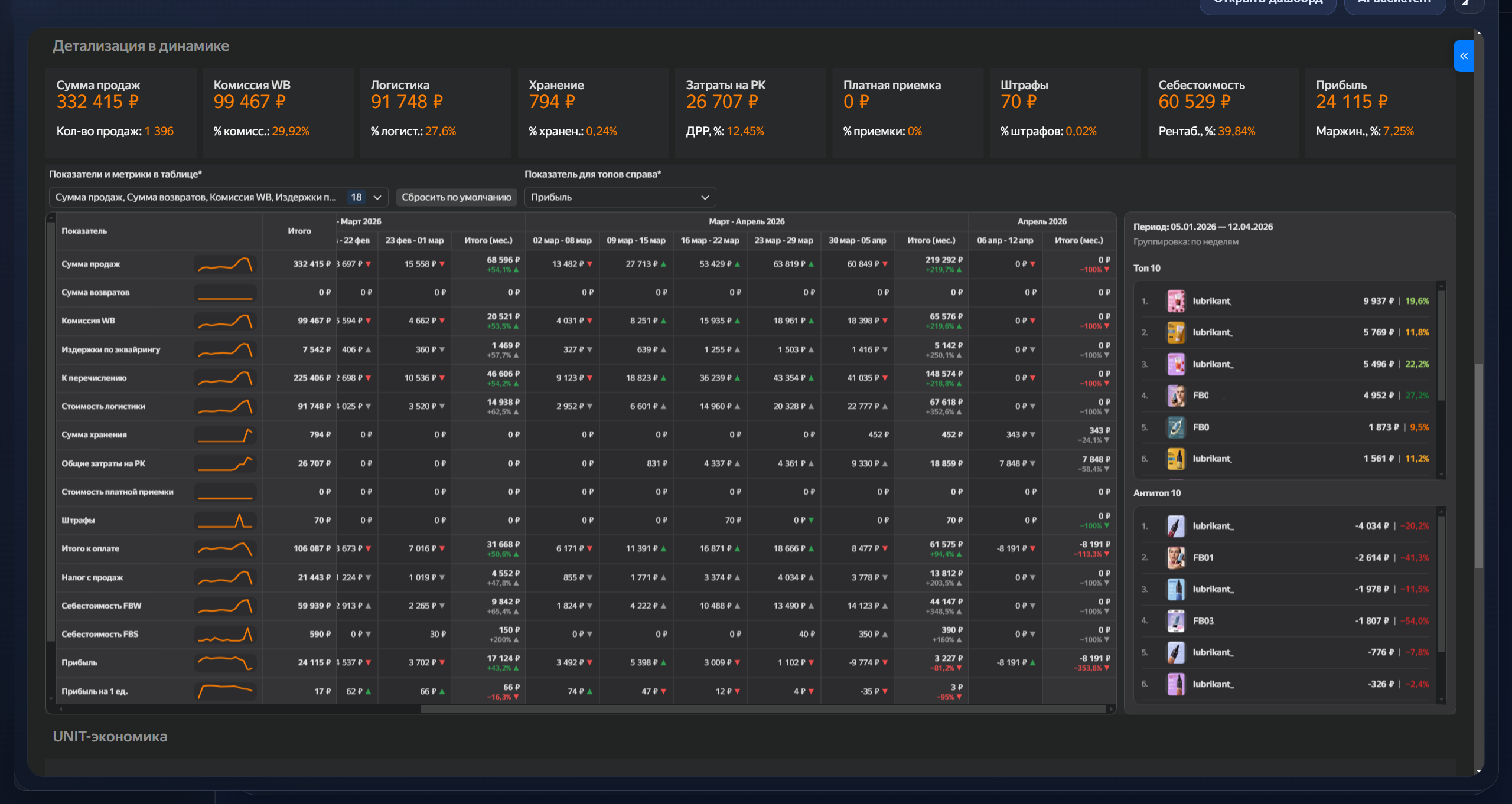
Task: Click the table's horizontal scroll right arrow
Action: (1111, 710)
